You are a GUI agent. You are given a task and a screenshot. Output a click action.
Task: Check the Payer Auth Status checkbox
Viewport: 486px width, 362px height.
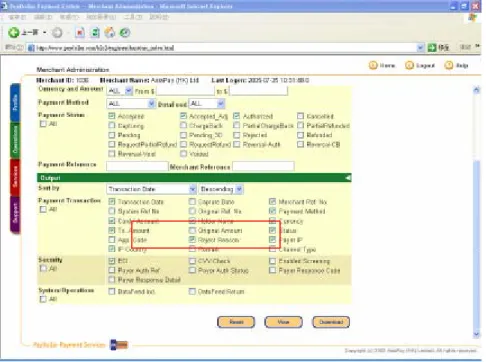192,270
